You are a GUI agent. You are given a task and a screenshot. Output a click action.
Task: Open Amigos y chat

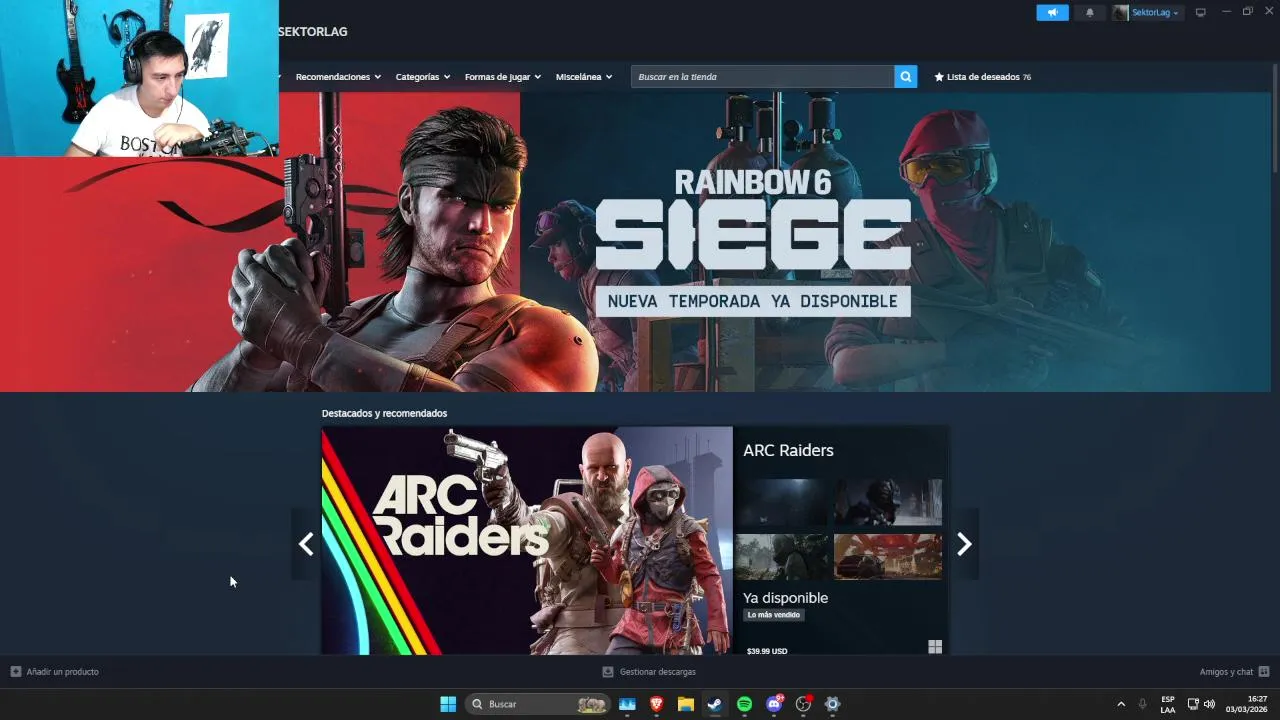point(1235,672)
